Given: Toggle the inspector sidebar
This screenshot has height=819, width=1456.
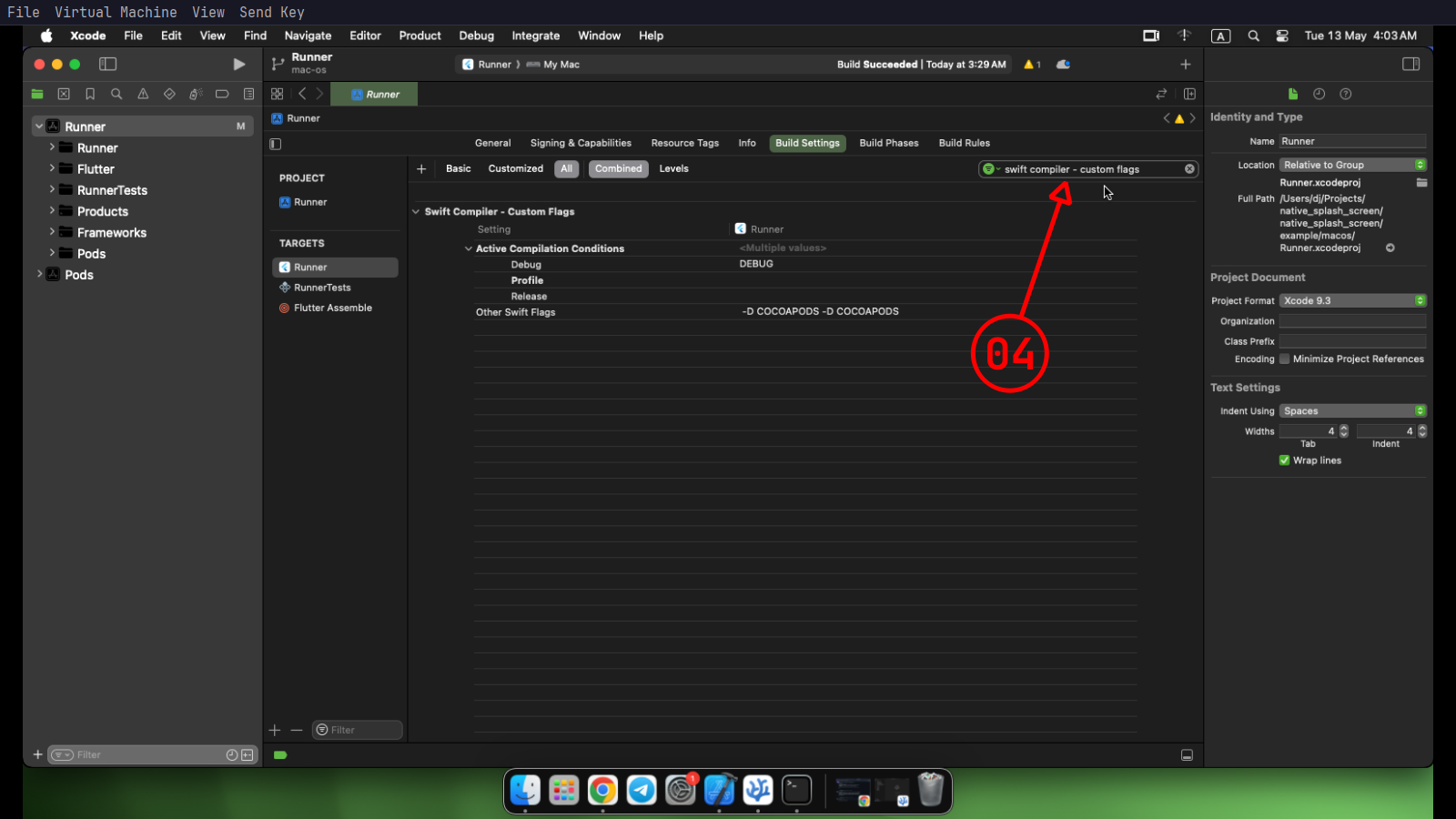Looking at the screenshot, I should (x=1411, y=65).
